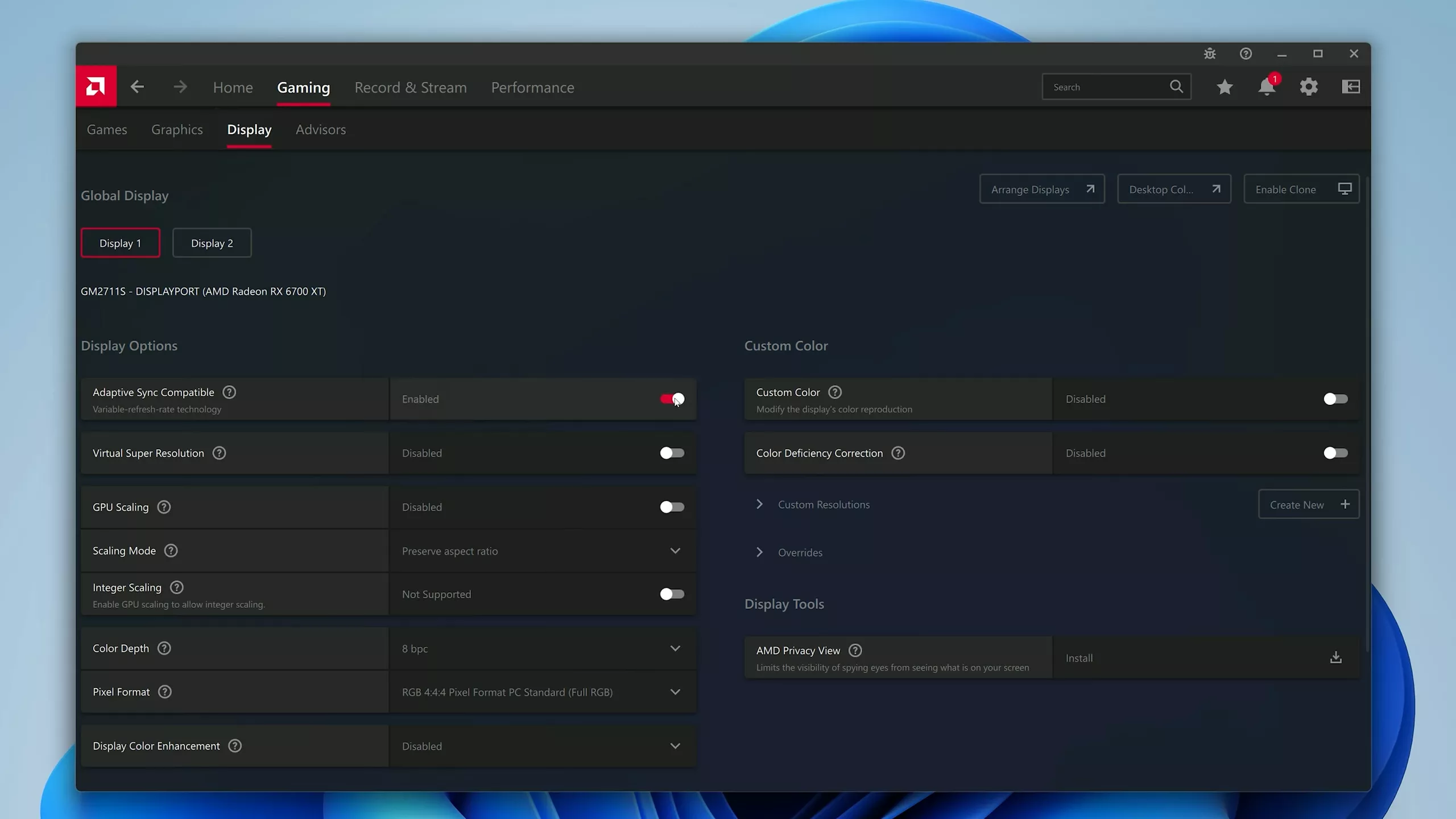1456x819 pixels.
Task: Open Pixel Format dropdown
Action: click(x=543, y=692)
